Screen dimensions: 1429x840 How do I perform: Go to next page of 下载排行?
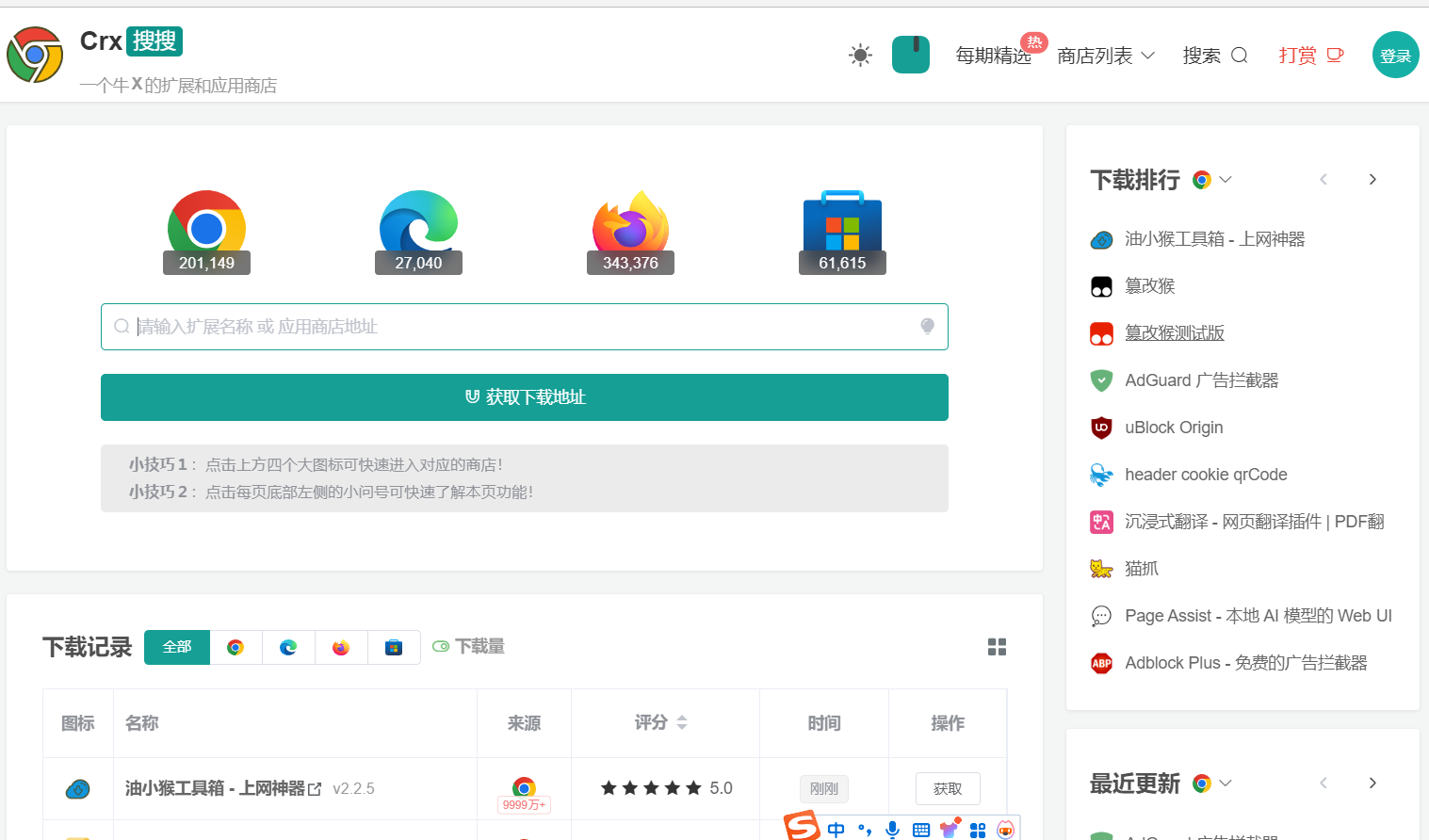pos(1372,180)
